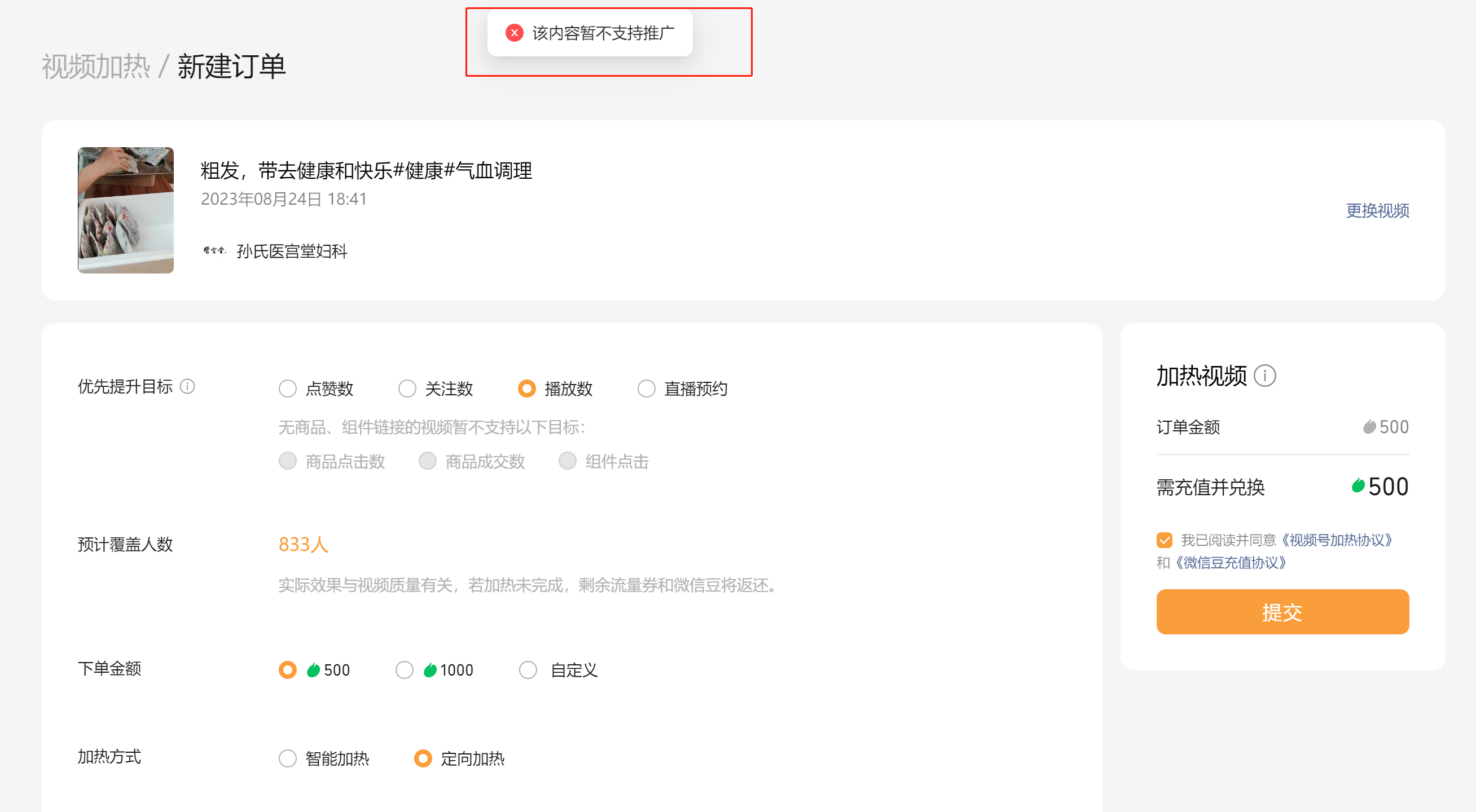Open 《视频号加热协议》 link
1476x812 pixels.
pos(1336,540)
